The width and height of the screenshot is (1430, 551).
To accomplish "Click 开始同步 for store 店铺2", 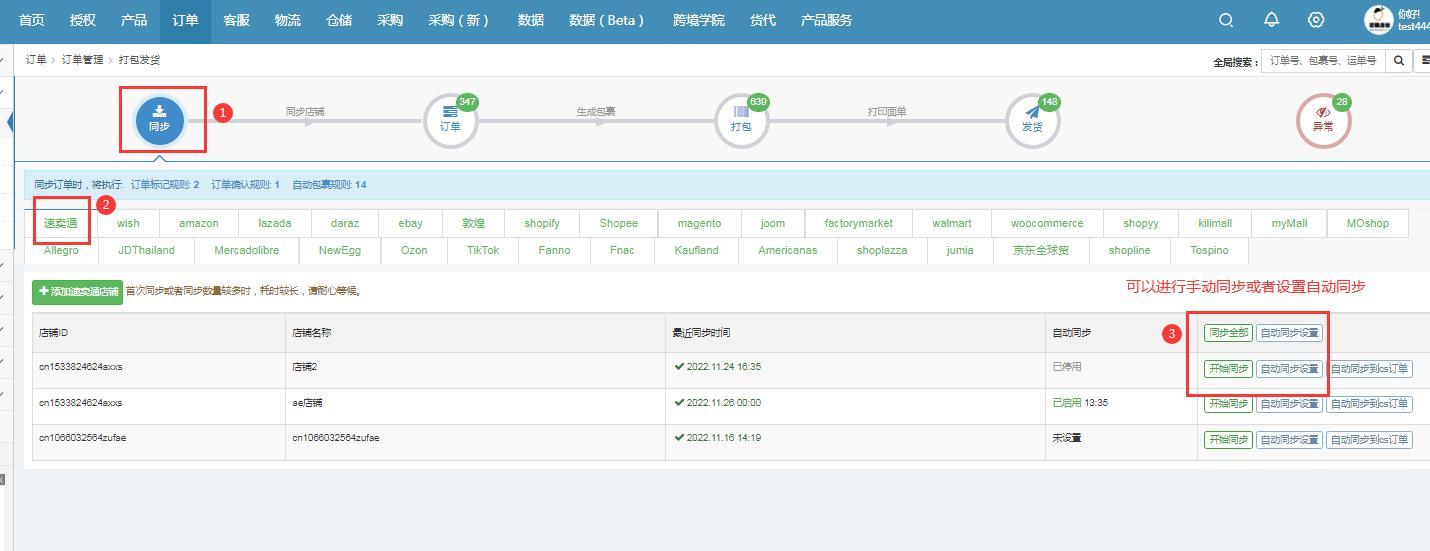I will tap(1228, 368).
